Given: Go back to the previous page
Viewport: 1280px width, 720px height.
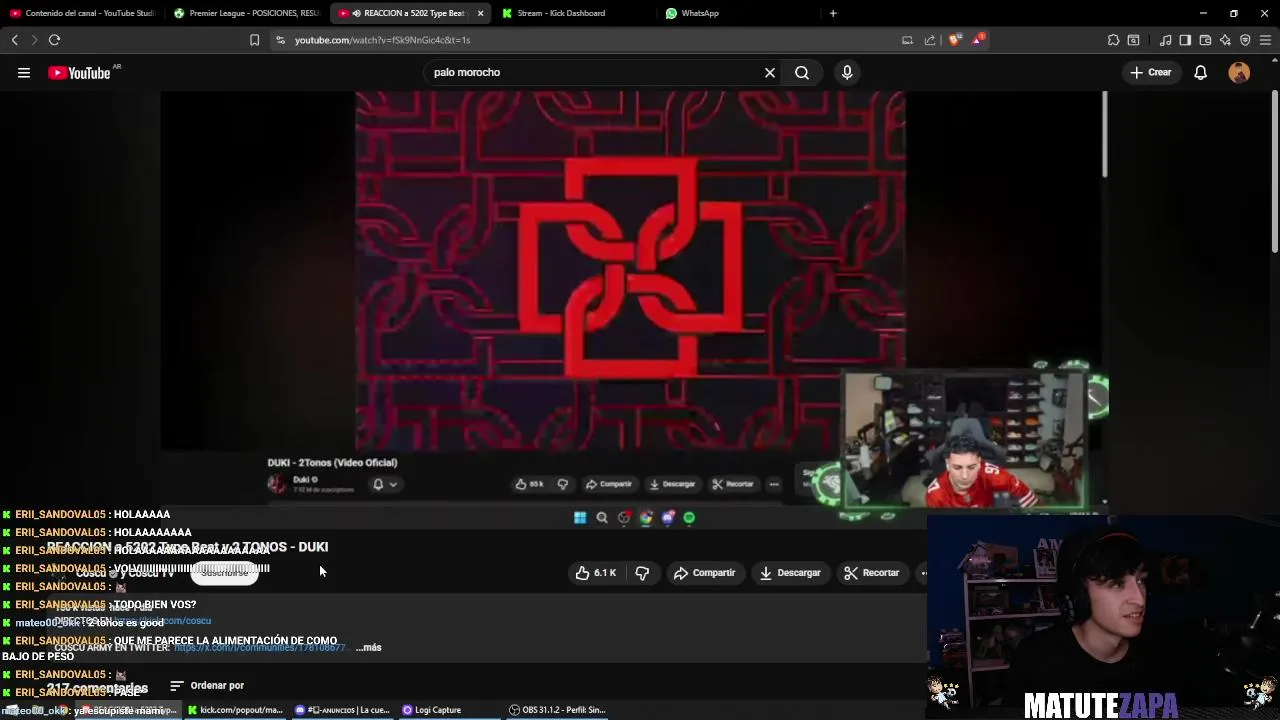Looking at the screenshot, I should pos(14,40).
